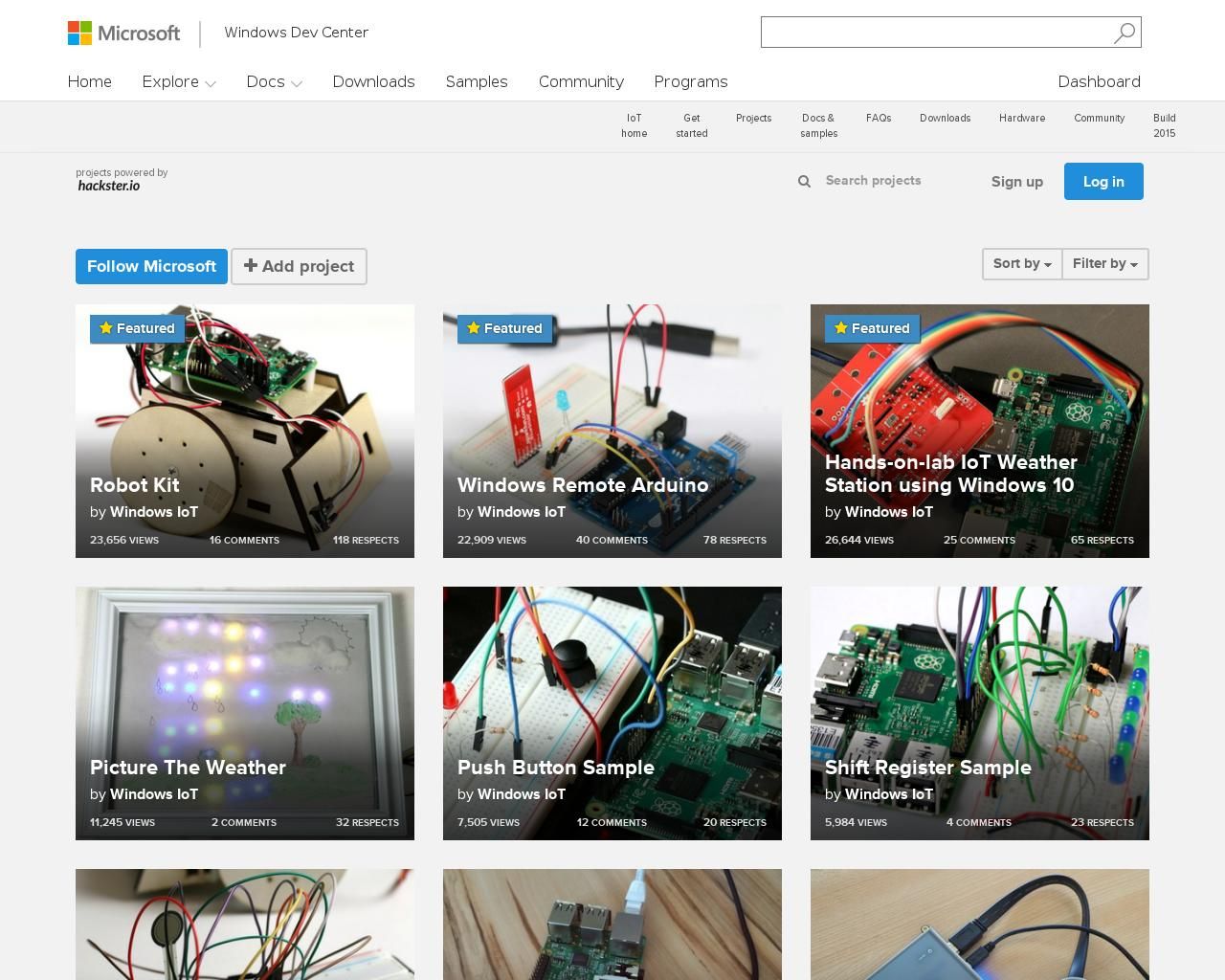This screenshot has height=980, width=1225.
Task: Click 26,644 views on Weather Station card
Action: 859,540
